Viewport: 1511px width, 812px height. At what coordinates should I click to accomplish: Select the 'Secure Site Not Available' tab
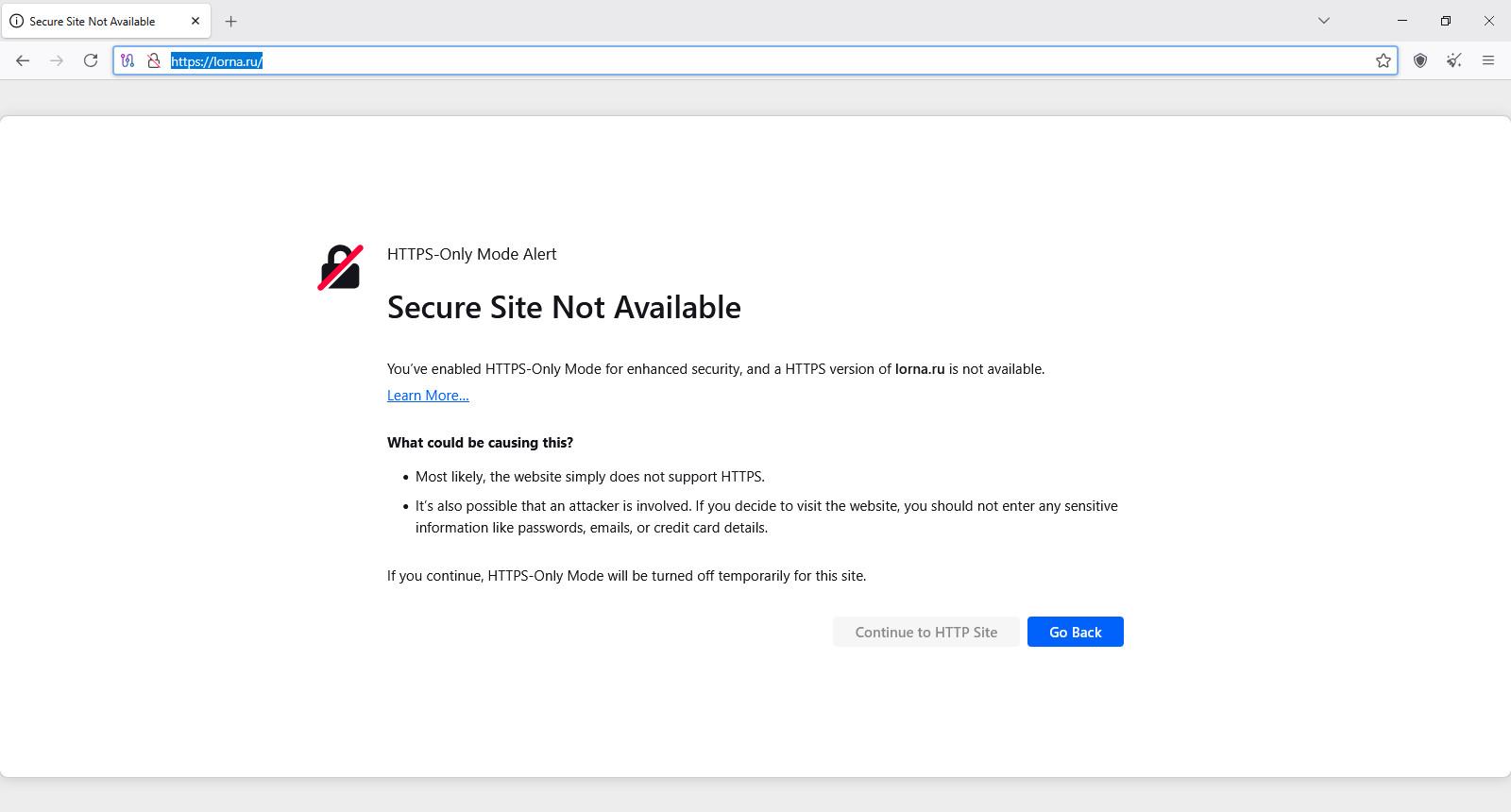click(93, 21)
